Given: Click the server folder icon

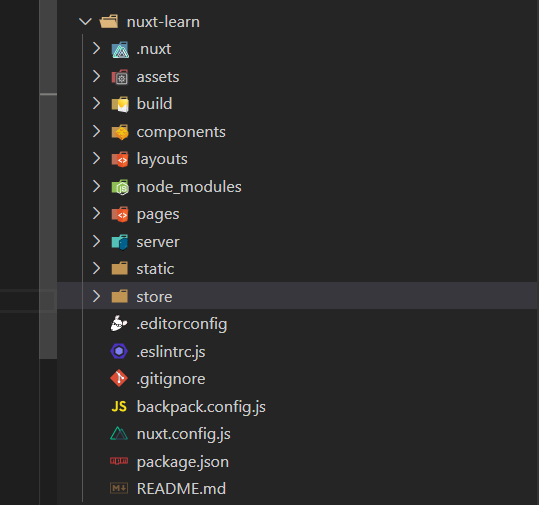Looking at the screenshot, I should point(120,242).
